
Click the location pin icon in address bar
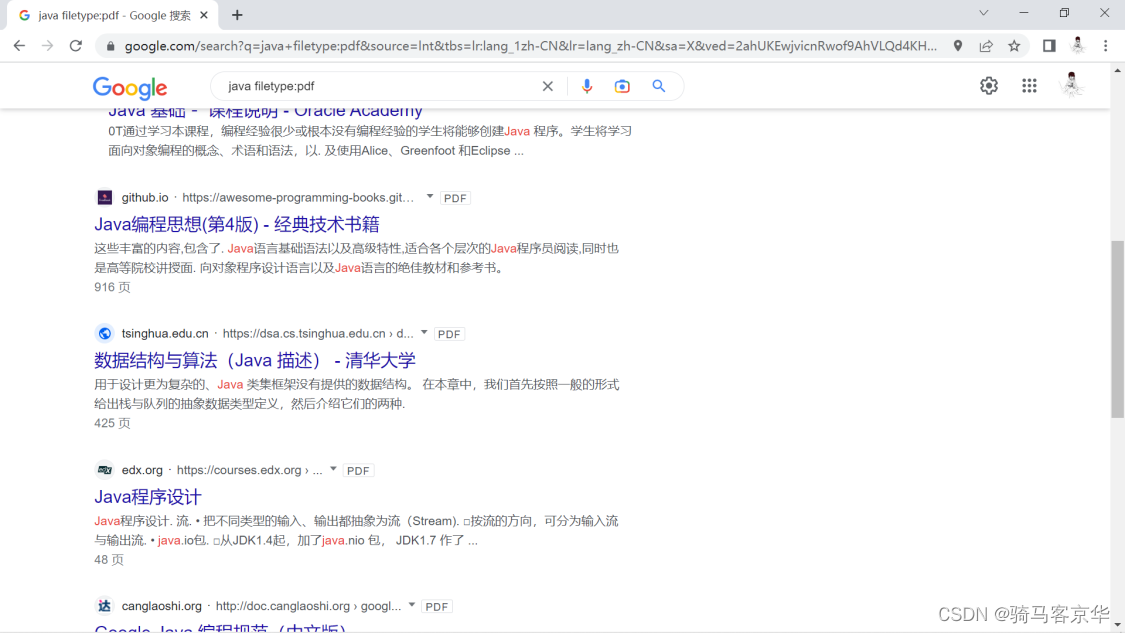958,46
